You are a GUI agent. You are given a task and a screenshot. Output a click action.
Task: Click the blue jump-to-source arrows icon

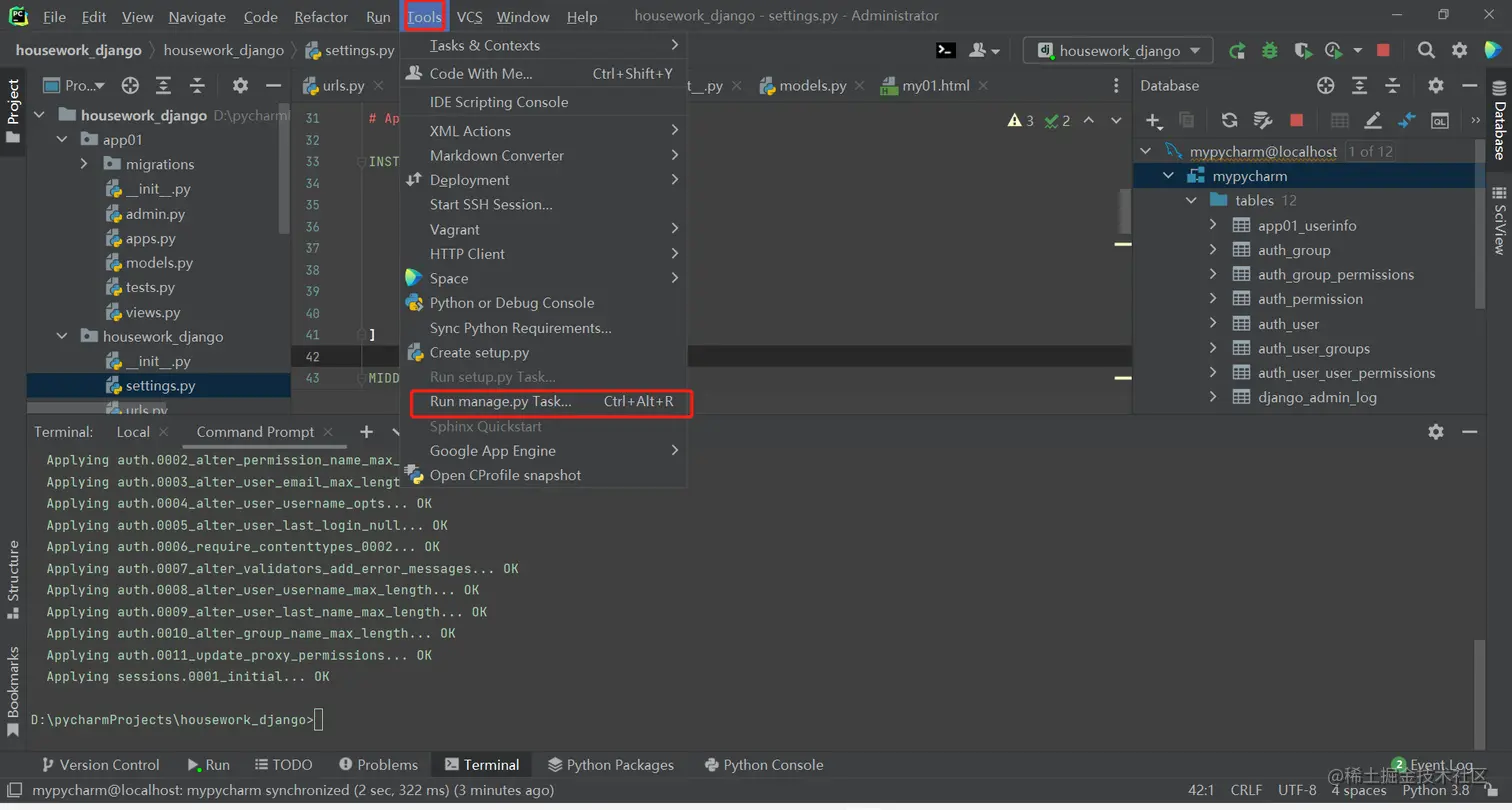pos(1406,121)
